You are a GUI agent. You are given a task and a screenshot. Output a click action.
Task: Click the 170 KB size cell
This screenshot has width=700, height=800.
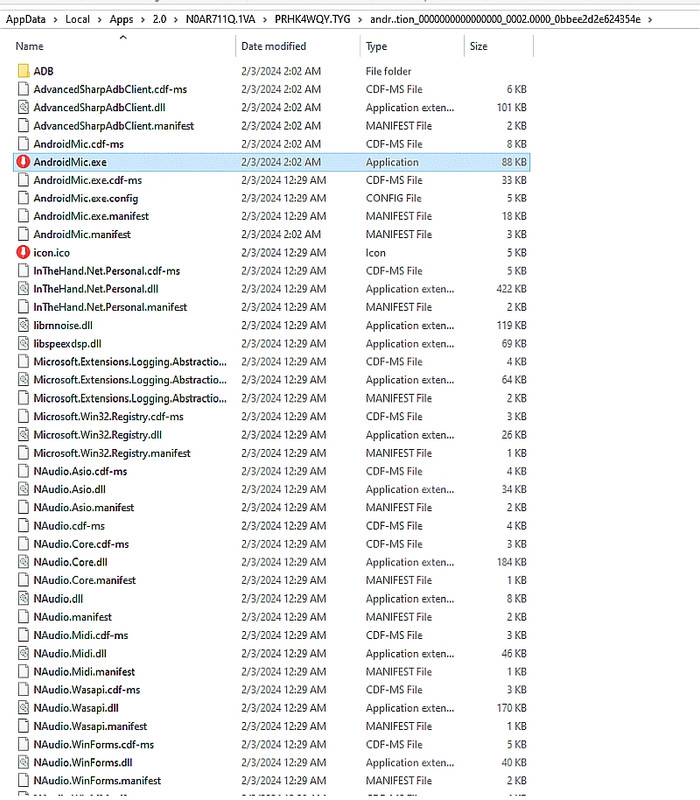(512, 708)
